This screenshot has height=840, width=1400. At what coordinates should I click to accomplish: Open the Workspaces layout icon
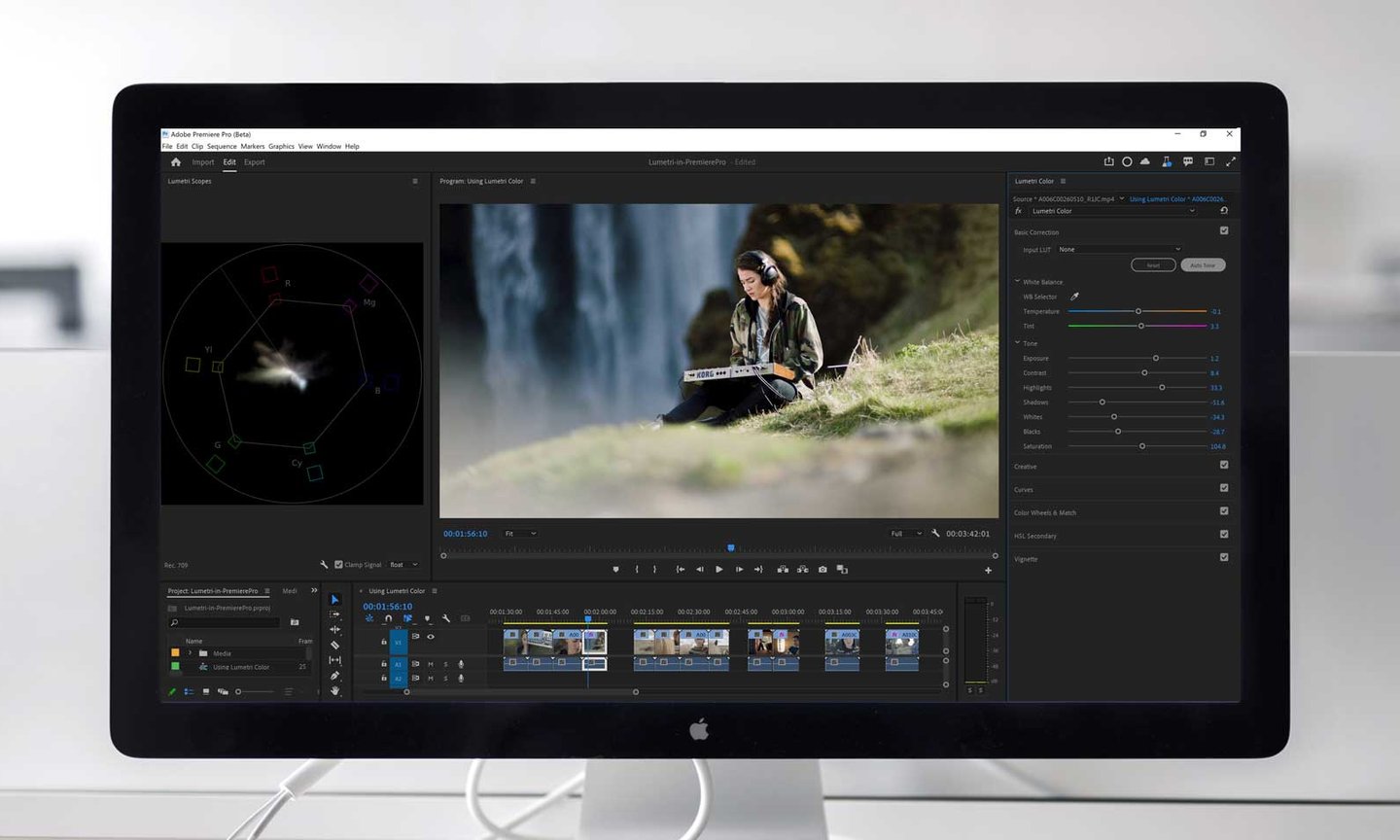[1209, 161]
